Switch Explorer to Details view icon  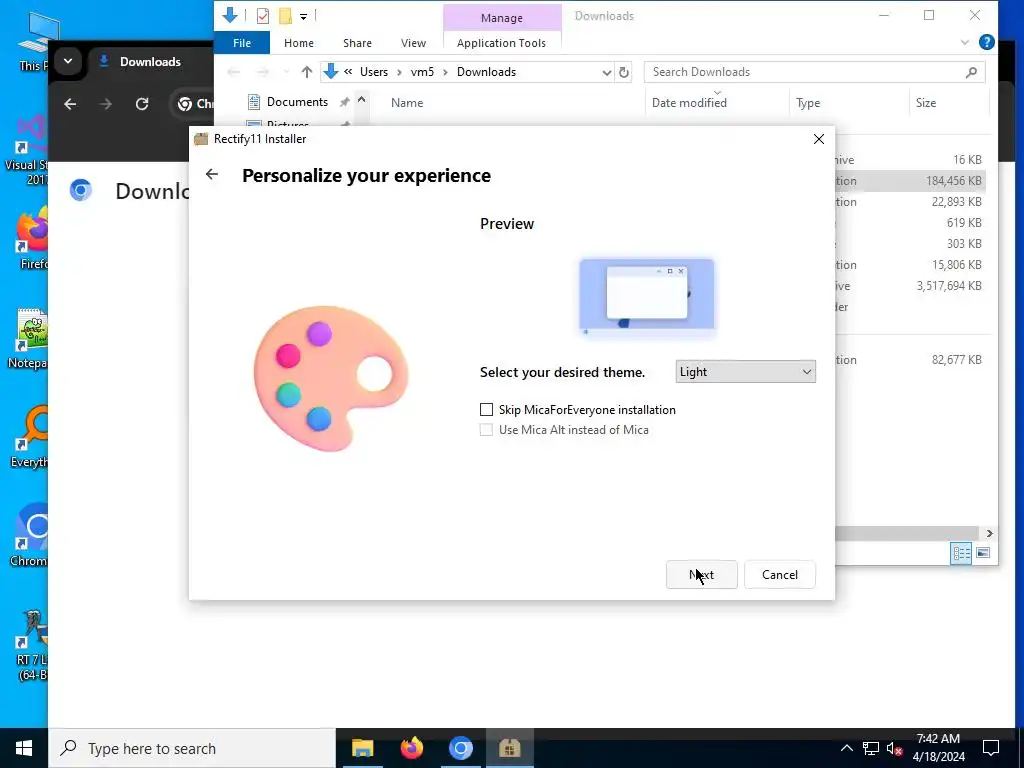(x=961, y=553)
